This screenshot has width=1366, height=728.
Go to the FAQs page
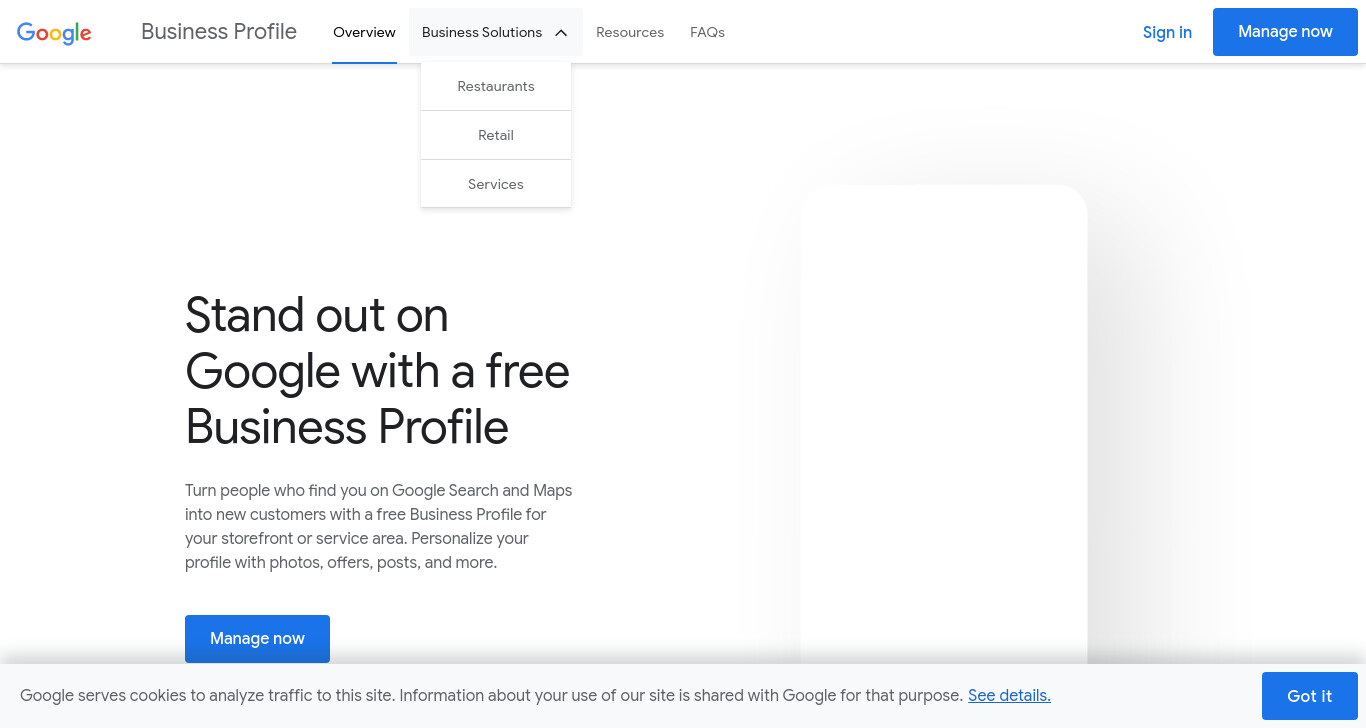pos(707,32)
